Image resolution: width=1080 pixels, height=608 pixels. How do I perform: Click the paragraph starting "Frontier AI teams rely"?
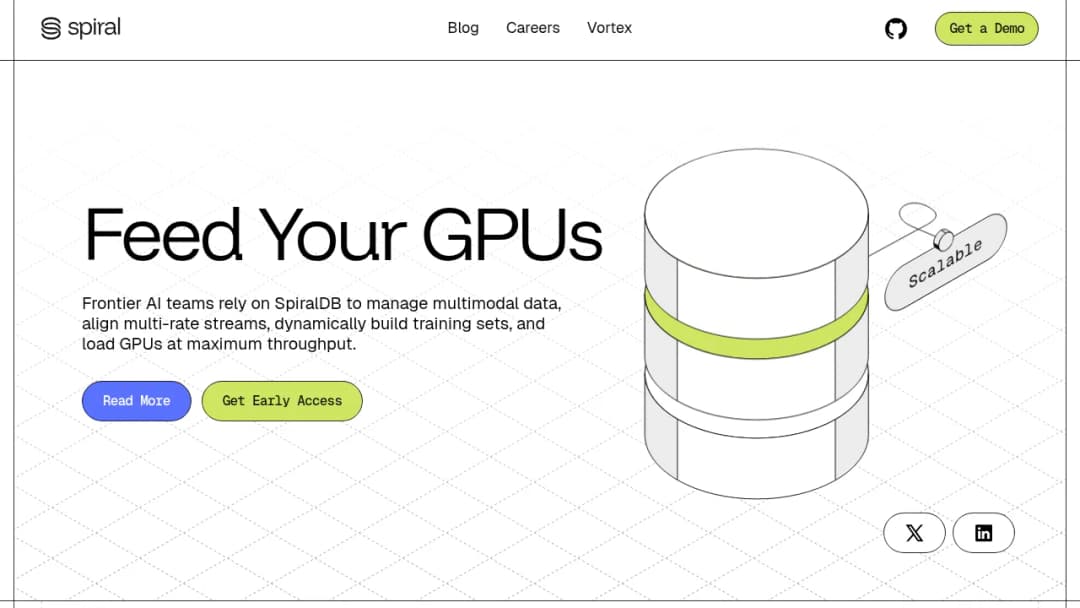322,324
